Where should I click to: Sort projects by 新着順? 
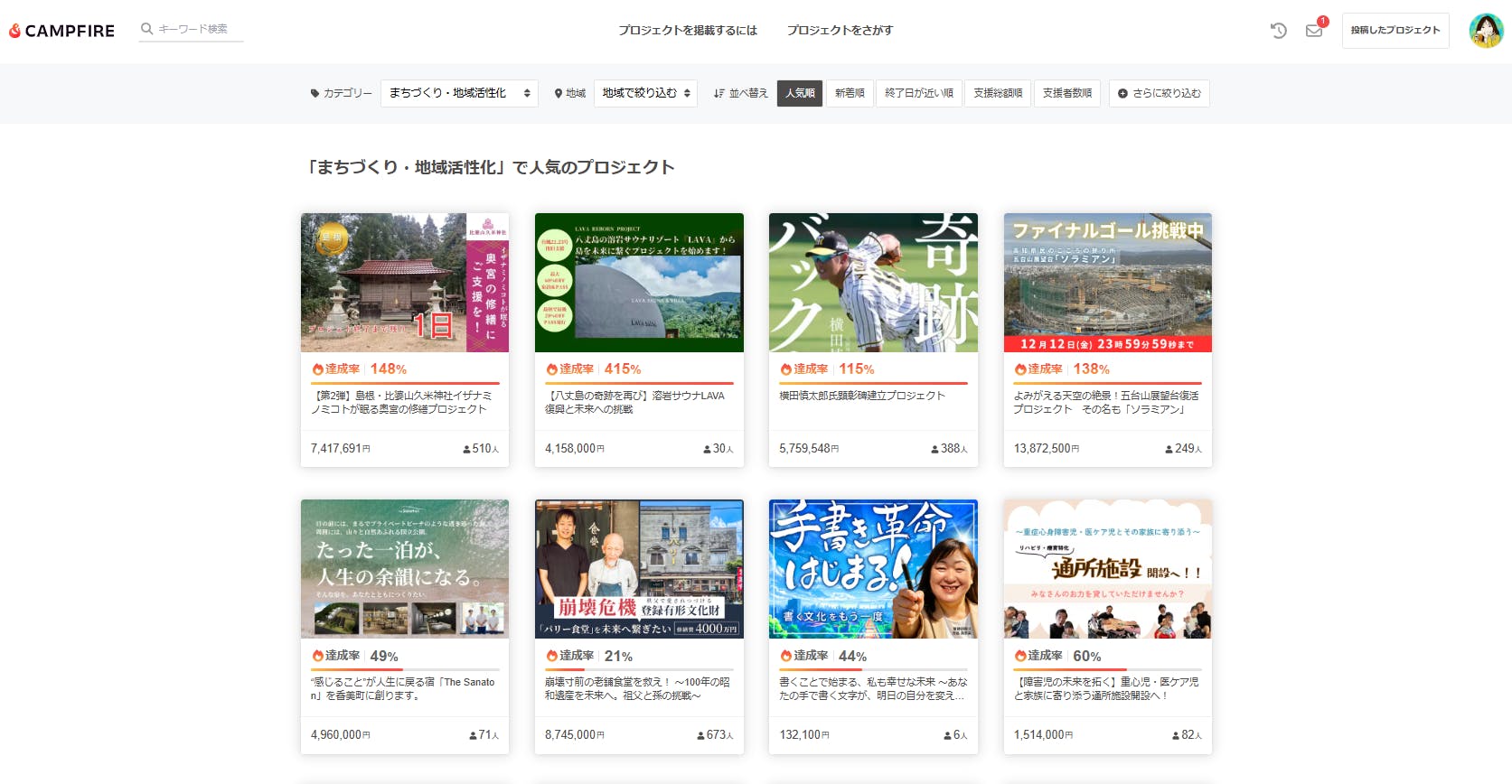click(850, 93)
